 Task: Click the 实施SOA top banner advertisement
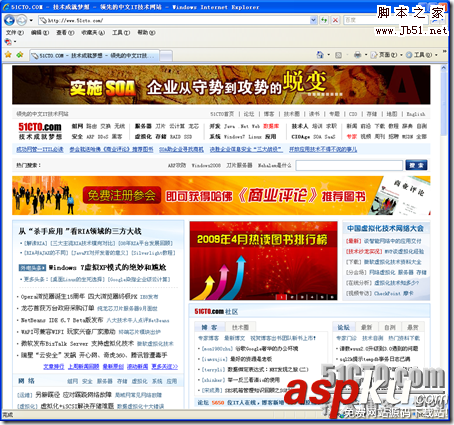221,85
